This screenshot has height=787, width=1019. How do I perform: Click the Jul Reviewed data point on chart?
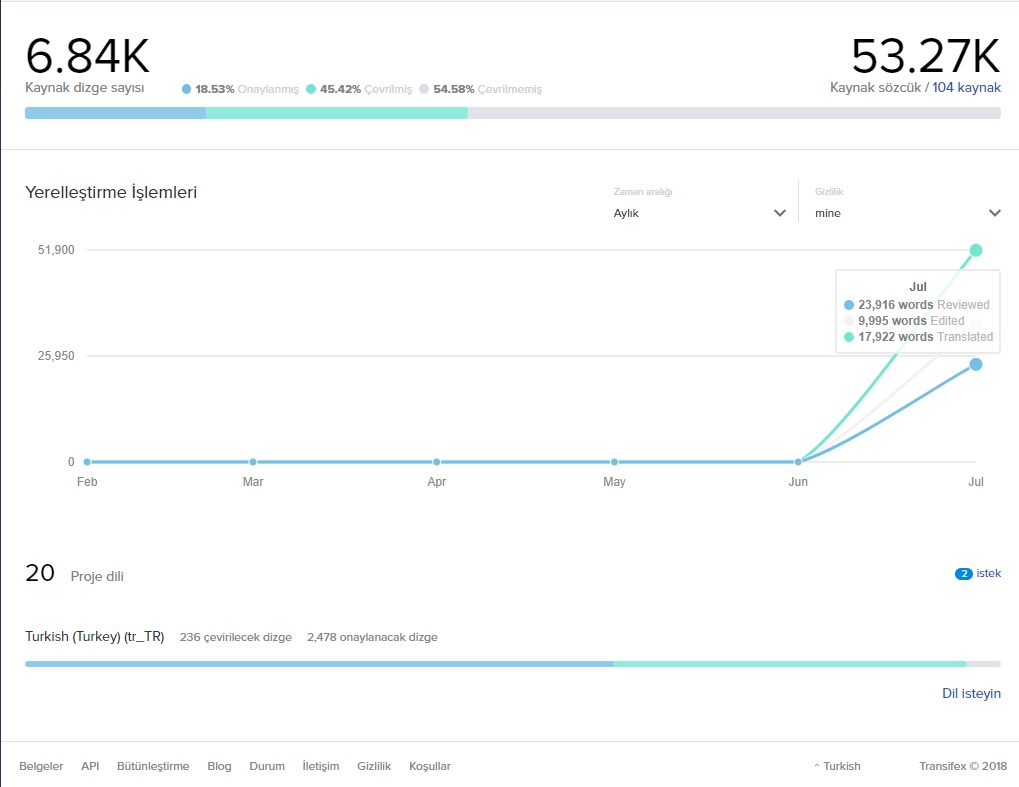(x=976, y=364)
